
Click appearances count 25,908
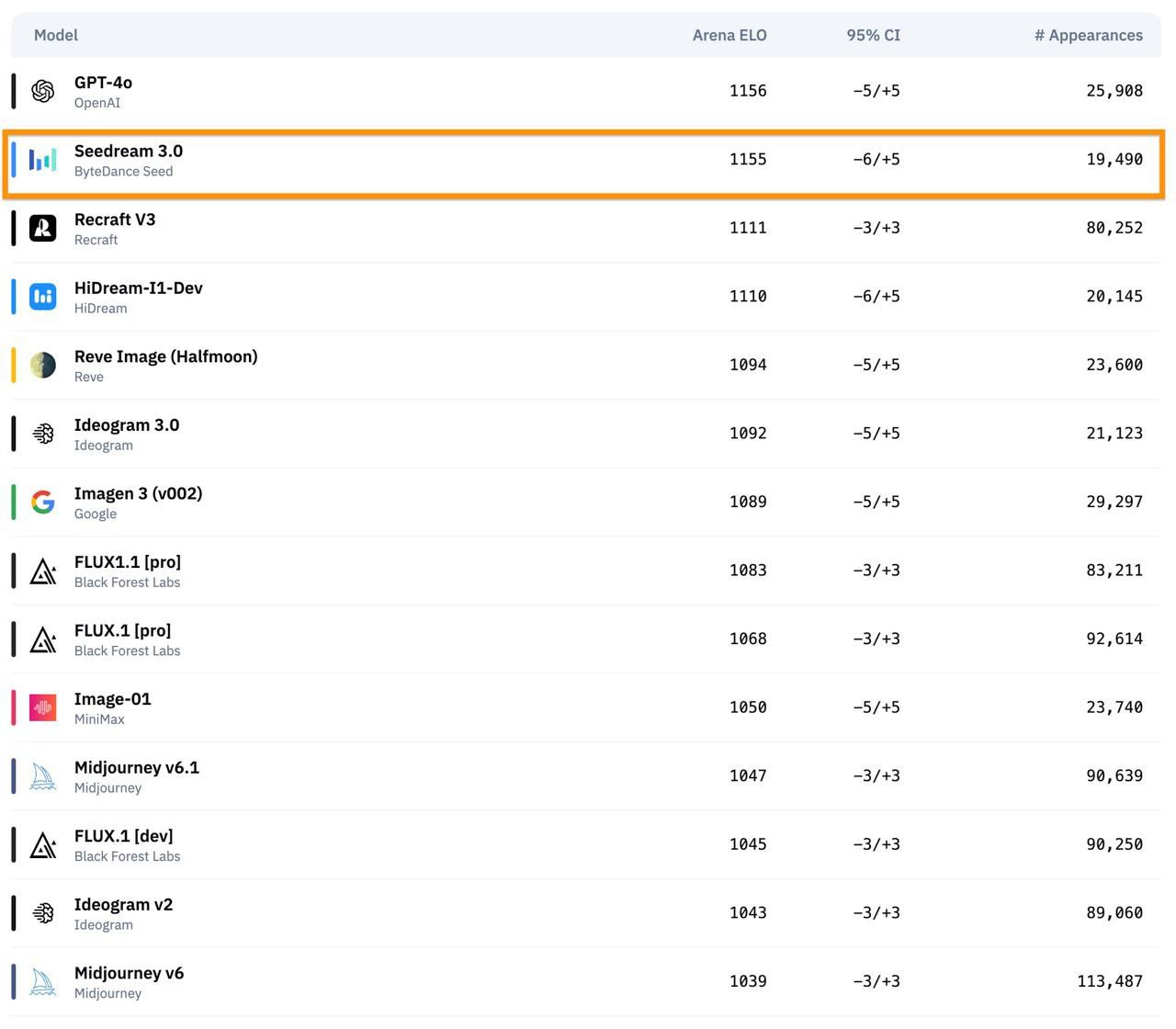(1114, 91)
